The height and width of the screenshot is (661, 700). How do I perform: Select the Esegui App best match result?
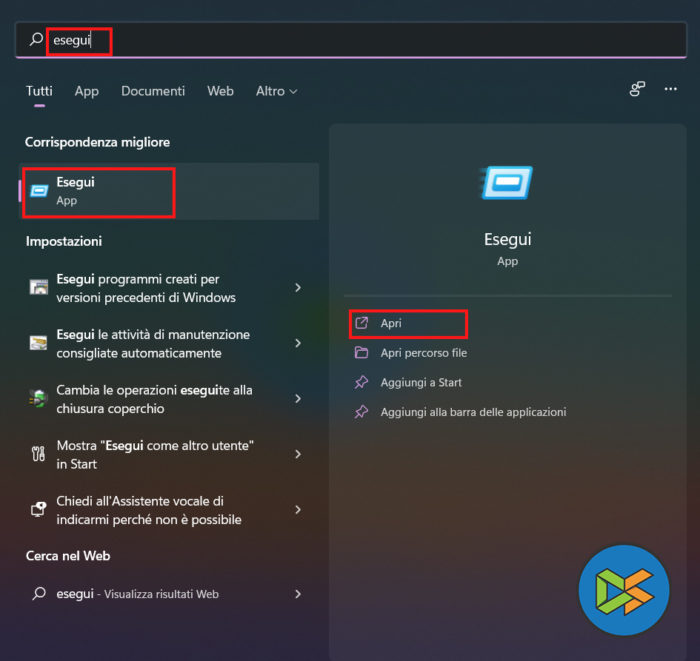click(169, 191)
